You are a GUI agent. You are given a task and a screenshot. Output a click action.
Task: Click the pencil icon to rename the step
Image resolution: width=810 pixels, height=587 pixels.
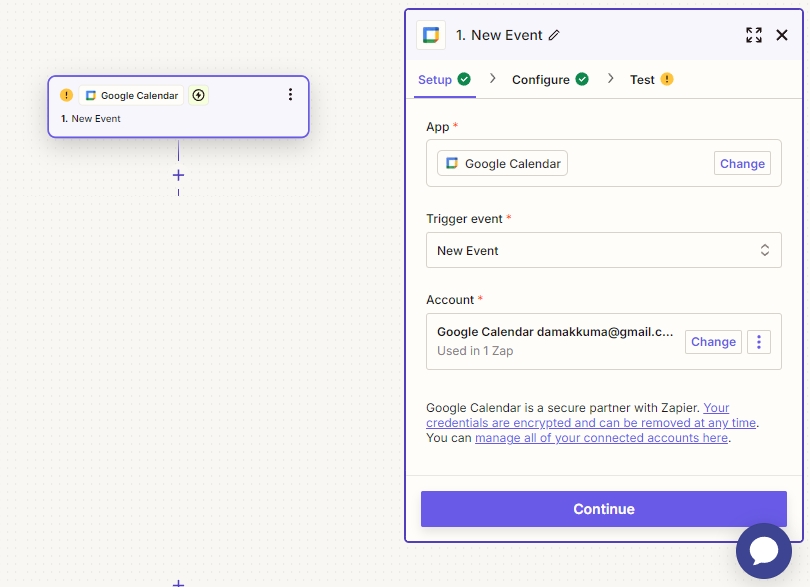[555, 35]
